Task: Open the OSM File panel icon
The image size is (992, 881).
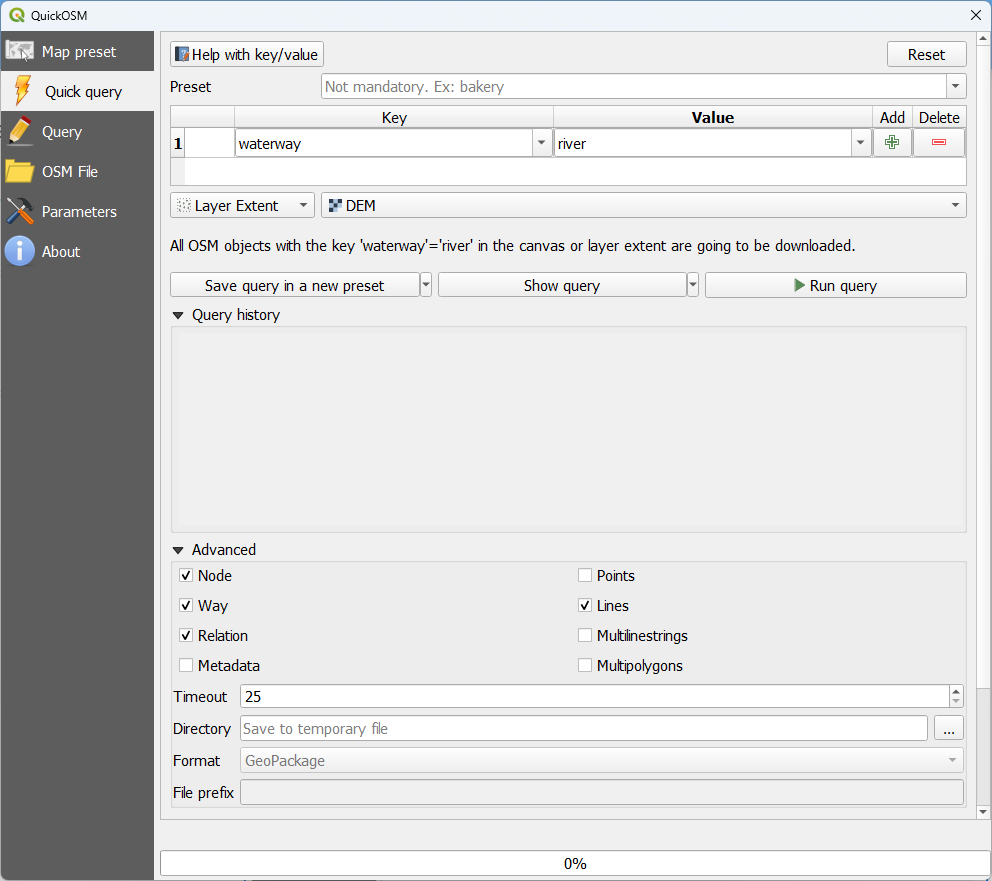Action: click(x=17, y=171)
